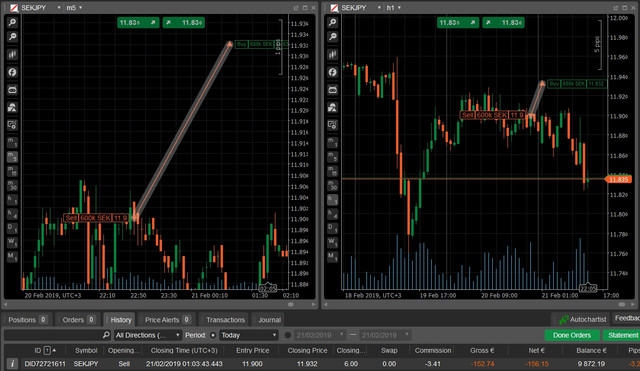Open cBots robot icon in m5 chart

pyautogui.click(x=12, y=89)
